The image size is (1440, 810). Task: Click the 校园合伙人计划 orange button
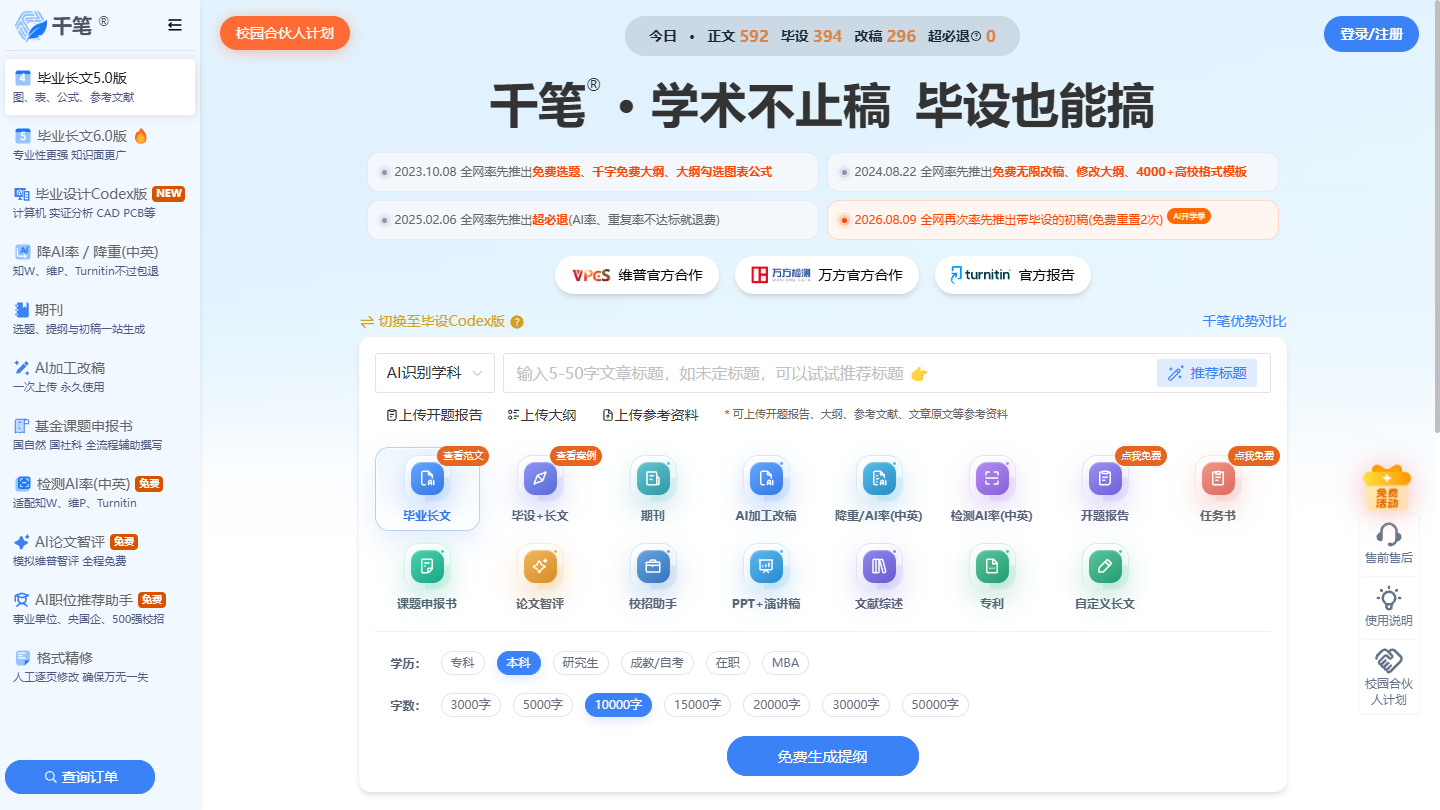click(285, 33)
